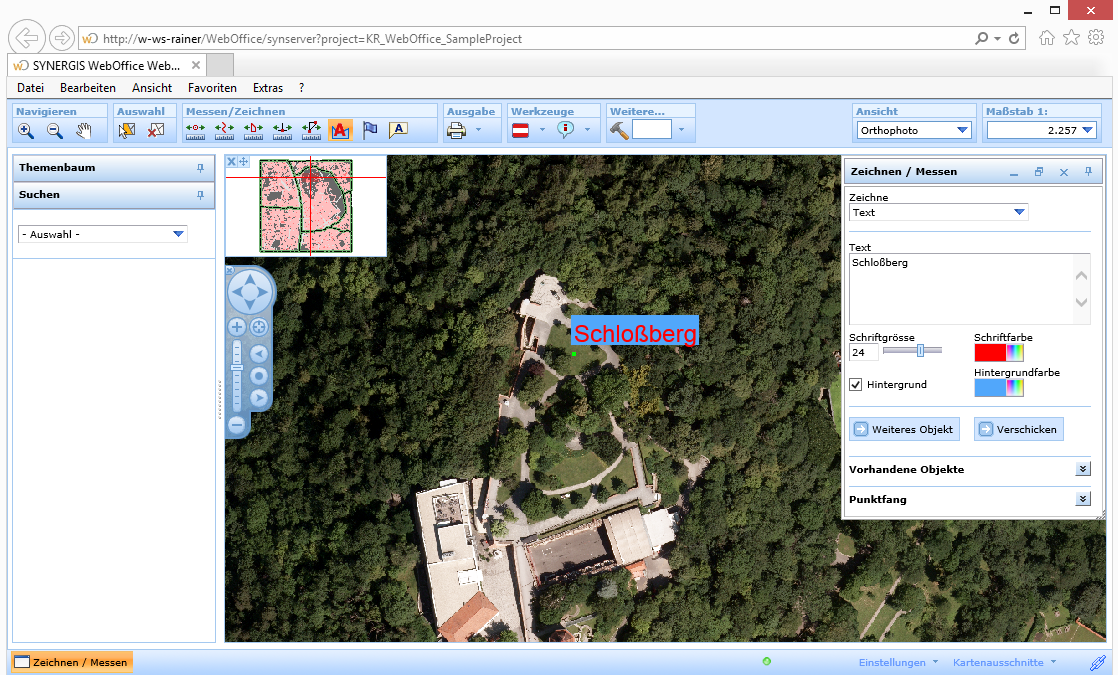The image size is (1118, 675).
Task: Select the blue flag tool
Action: (x=370, y=130)
